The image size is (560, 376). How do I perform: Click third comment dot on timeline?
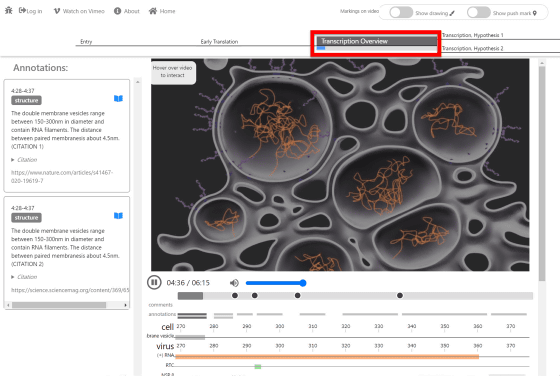298,295
